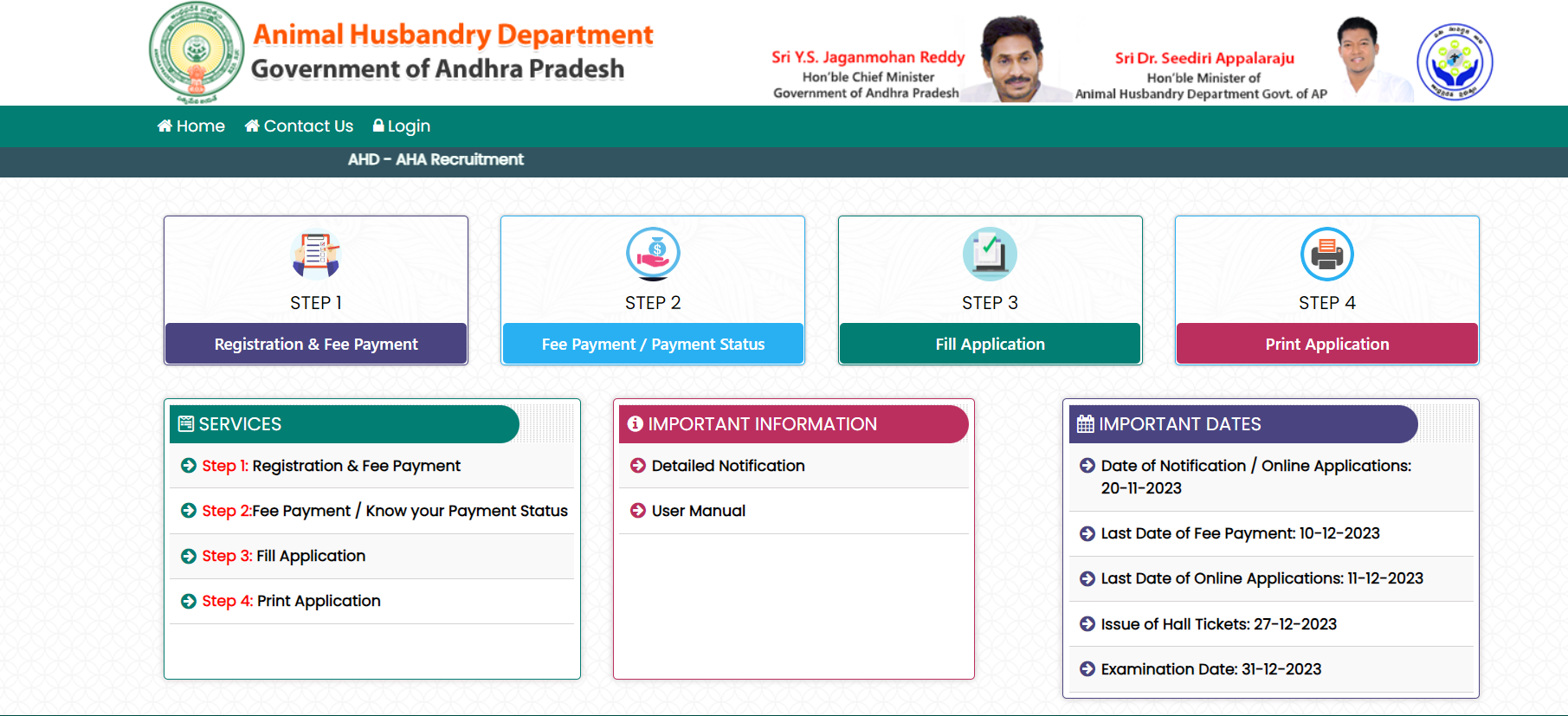1568x716 pixels.
Task: Click the arrow icon beside Detailed Notification
Action: [x=638, y=466]
